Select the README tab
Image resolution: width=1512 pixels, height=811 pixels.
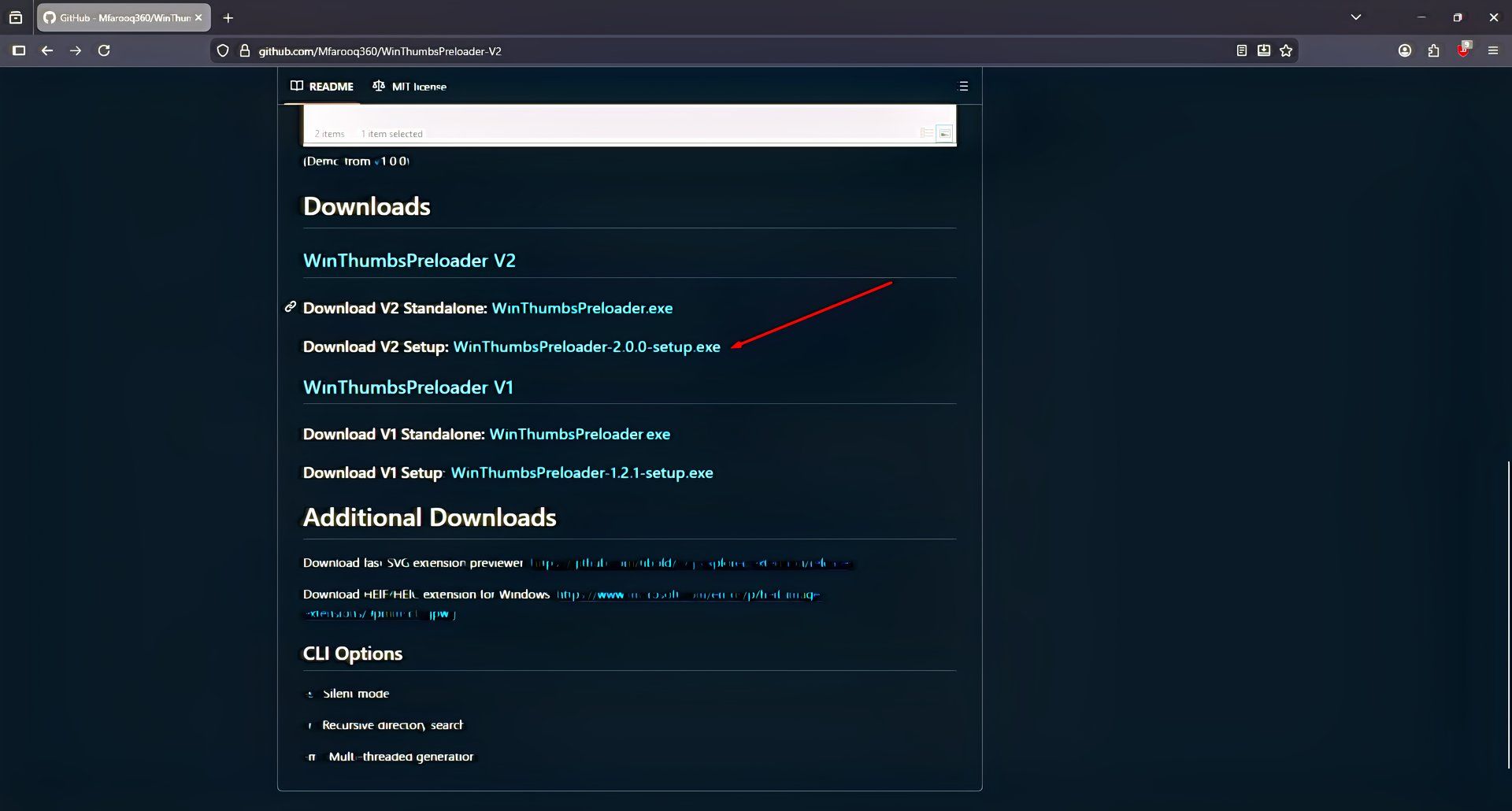(x=322, y=86)
